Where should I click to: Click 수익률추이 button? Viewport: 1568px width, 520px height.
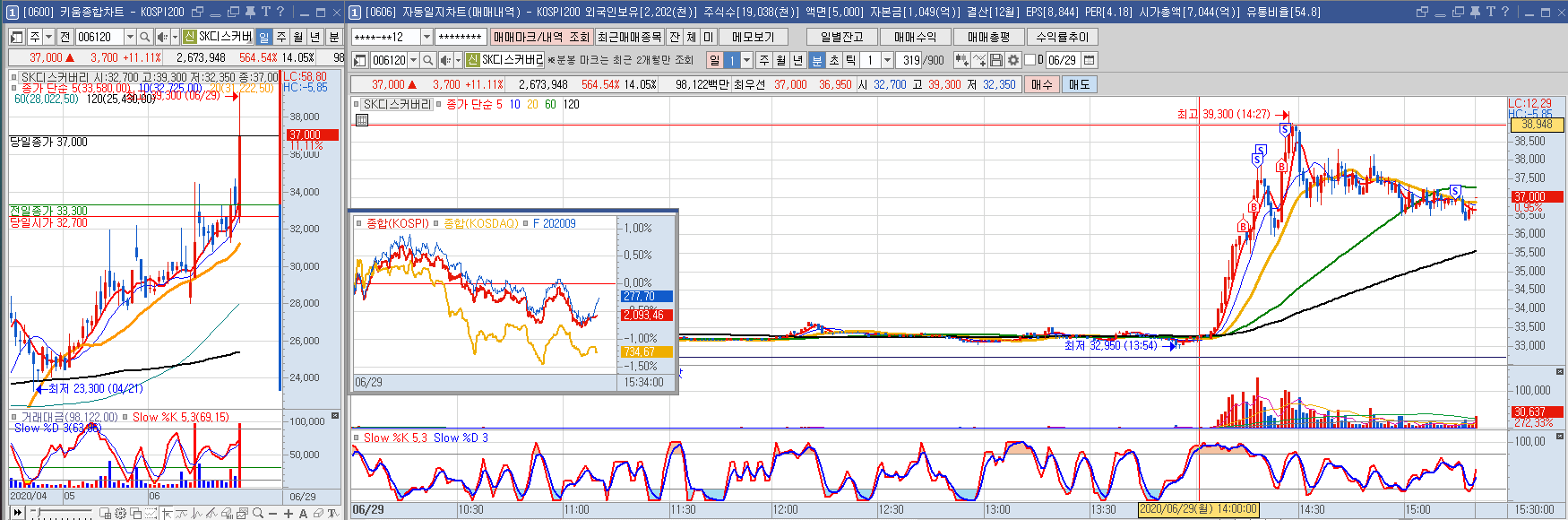[x=1063, y=37]
